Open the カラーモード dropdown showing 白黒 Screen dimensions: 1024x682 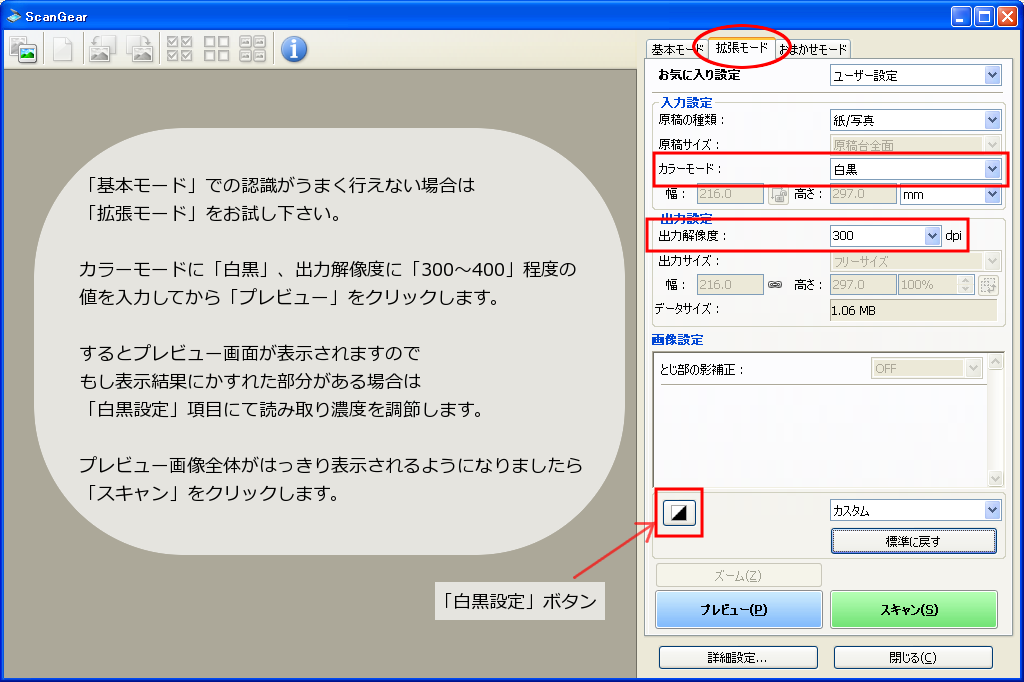(x=915, y=169)
